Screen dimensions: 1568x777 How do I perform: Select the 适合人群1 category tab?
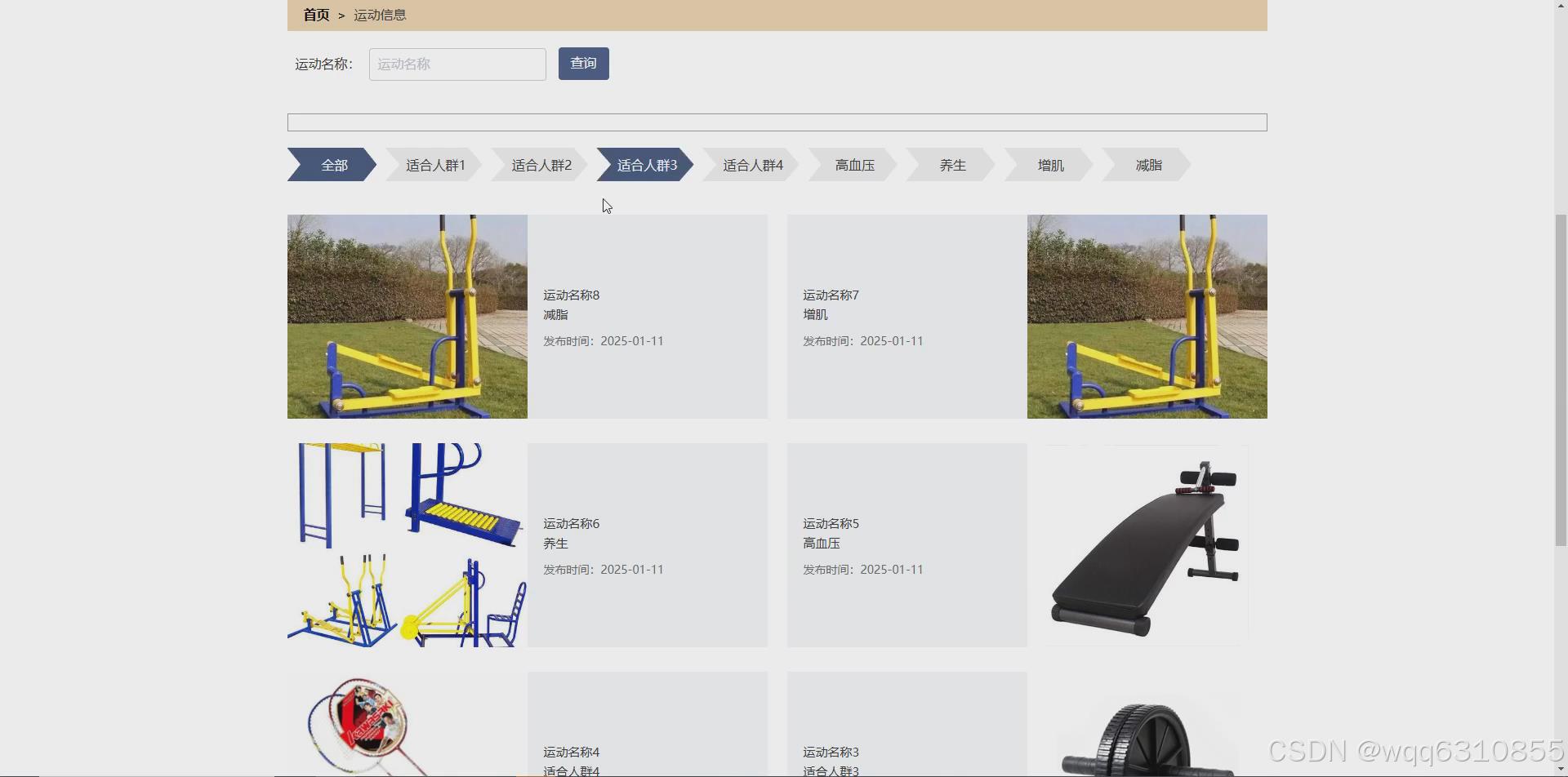(x=435, y=165)
